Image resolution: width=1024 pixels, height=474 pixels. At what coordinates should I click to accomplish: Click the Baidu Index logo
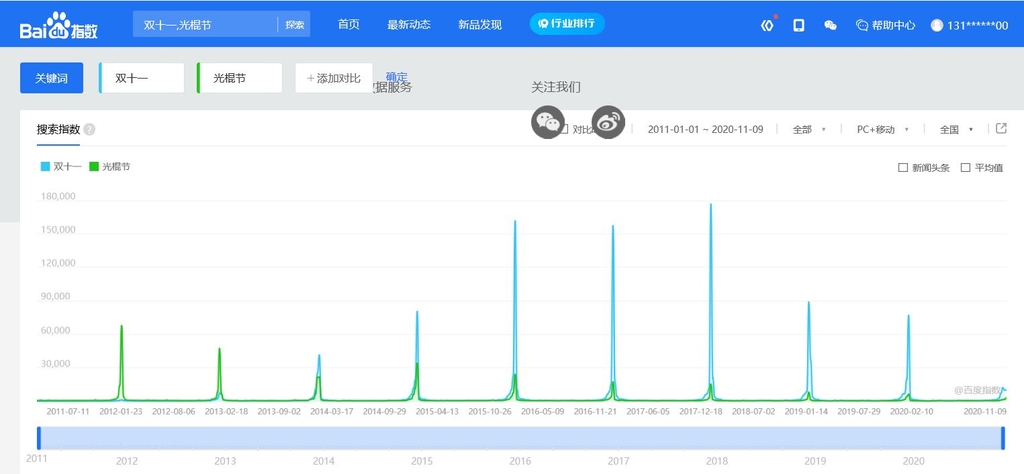[x=59, y=25]
